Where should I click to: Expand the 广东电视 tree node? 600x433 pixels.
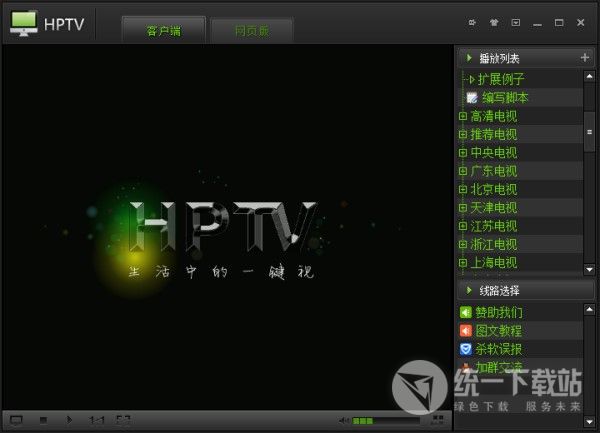point(463,171)
